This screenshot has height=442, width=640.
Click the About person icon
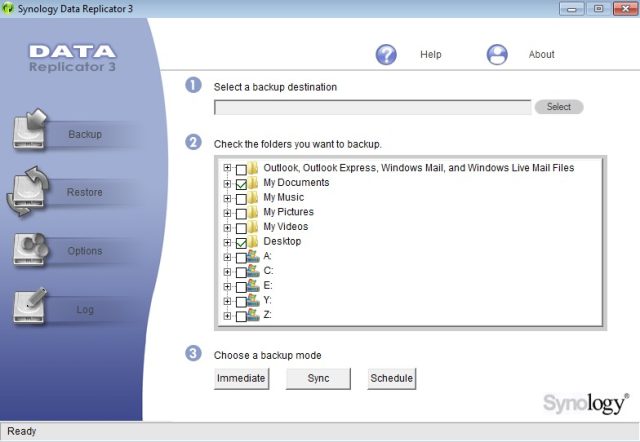[x=497, y=54]
